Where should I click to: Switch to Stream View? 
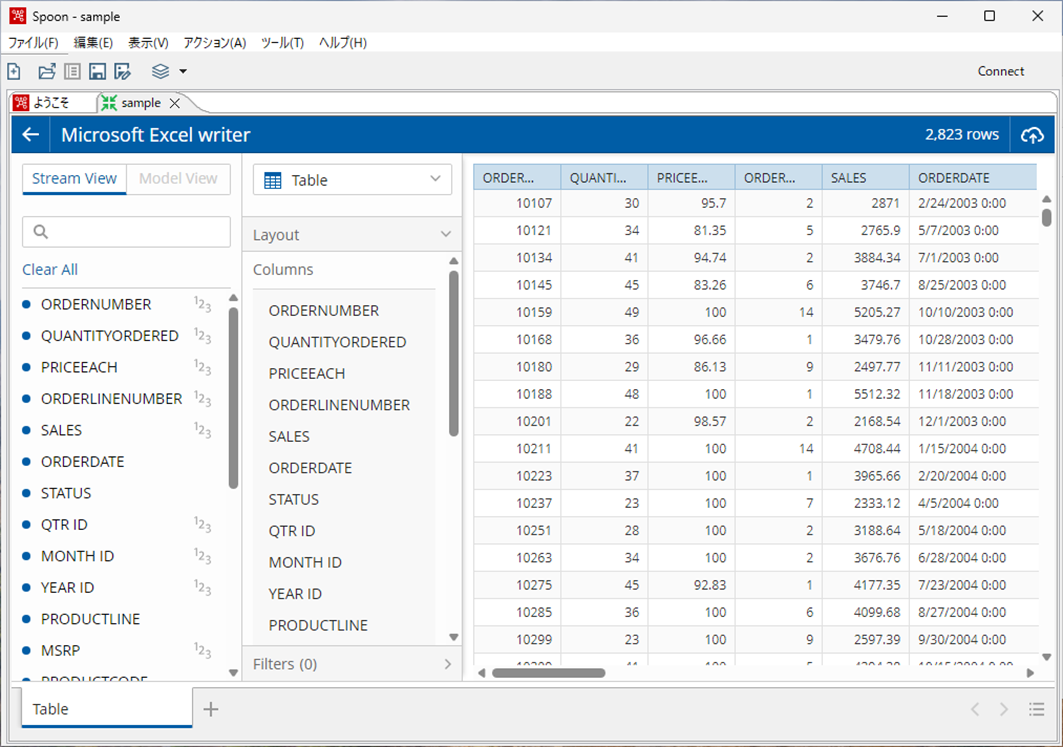pyautogui.click(x=75, y=178)
